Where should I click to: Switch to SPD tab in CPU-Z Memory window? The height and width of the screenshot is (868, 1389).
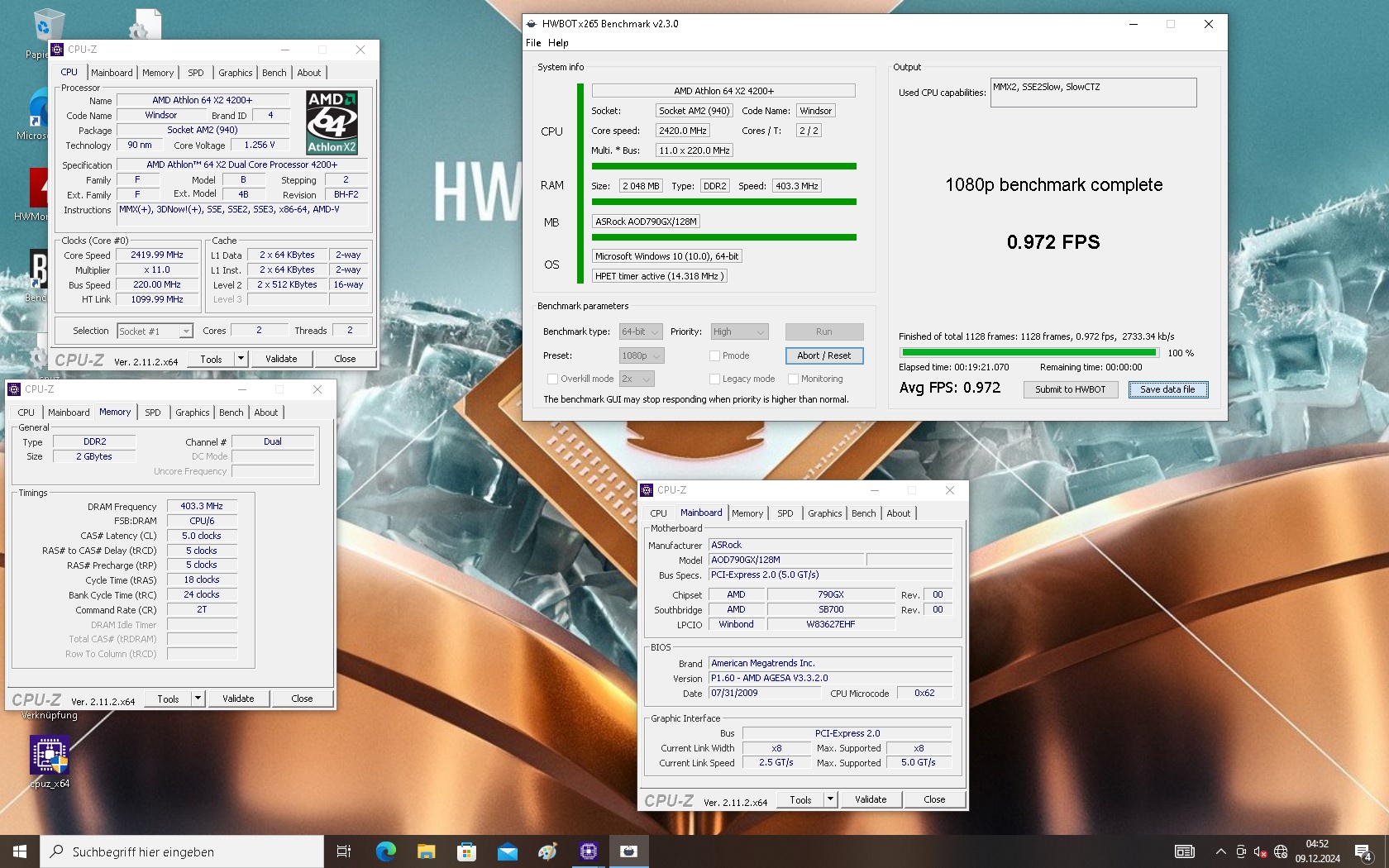[x=153, y=413]
